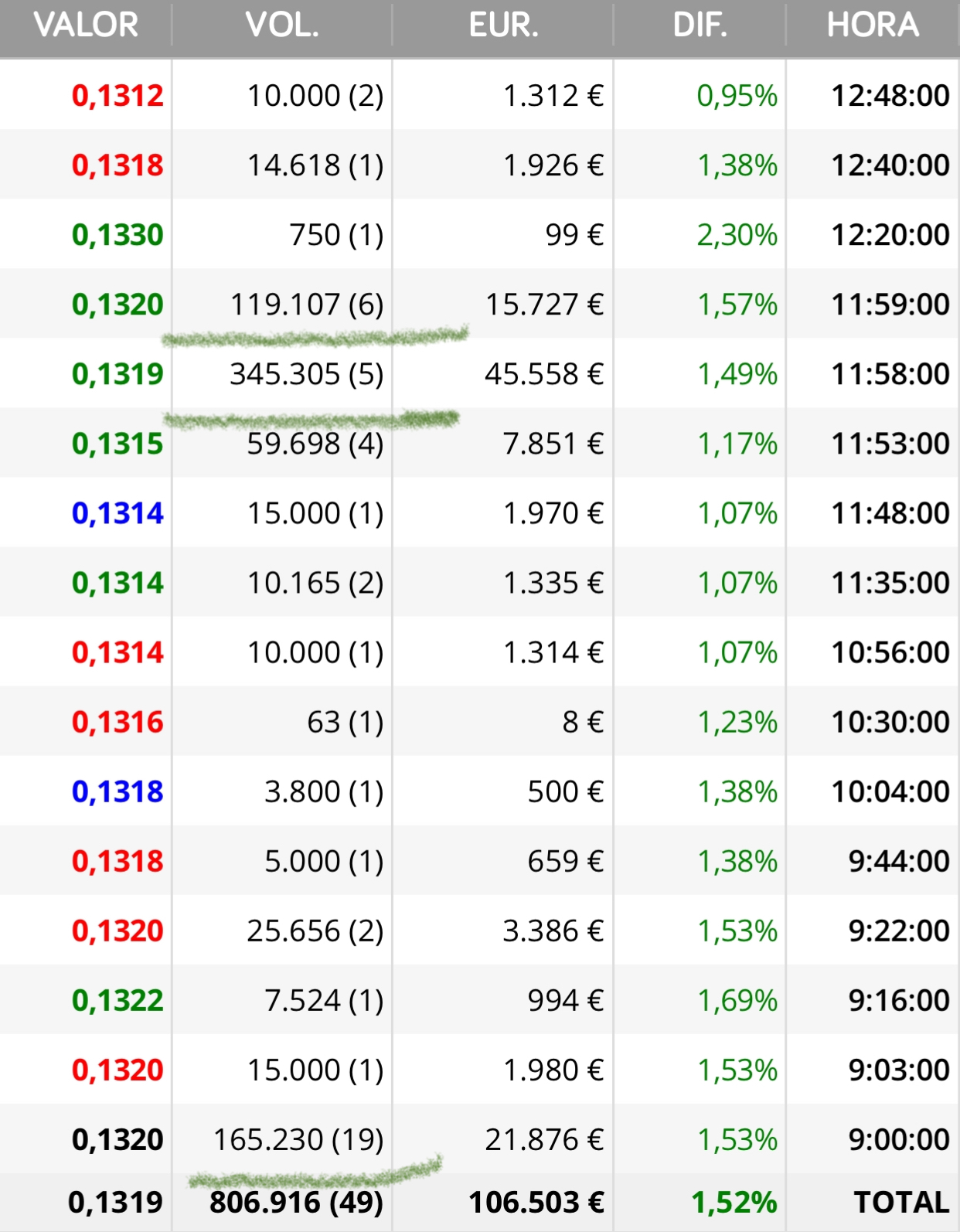960x1232 pixels.
Task: Click amount 99 €
Action: click(x=574, y=235)
